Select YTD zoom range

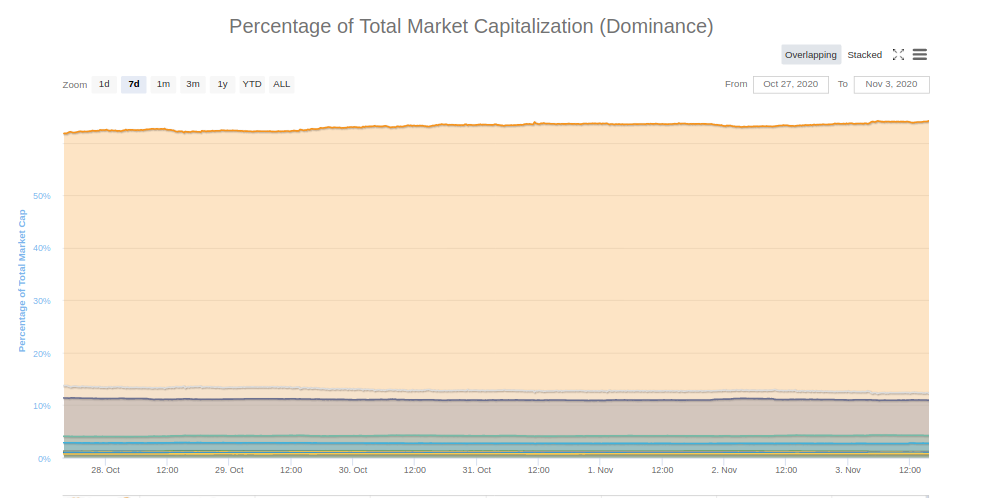252,84
